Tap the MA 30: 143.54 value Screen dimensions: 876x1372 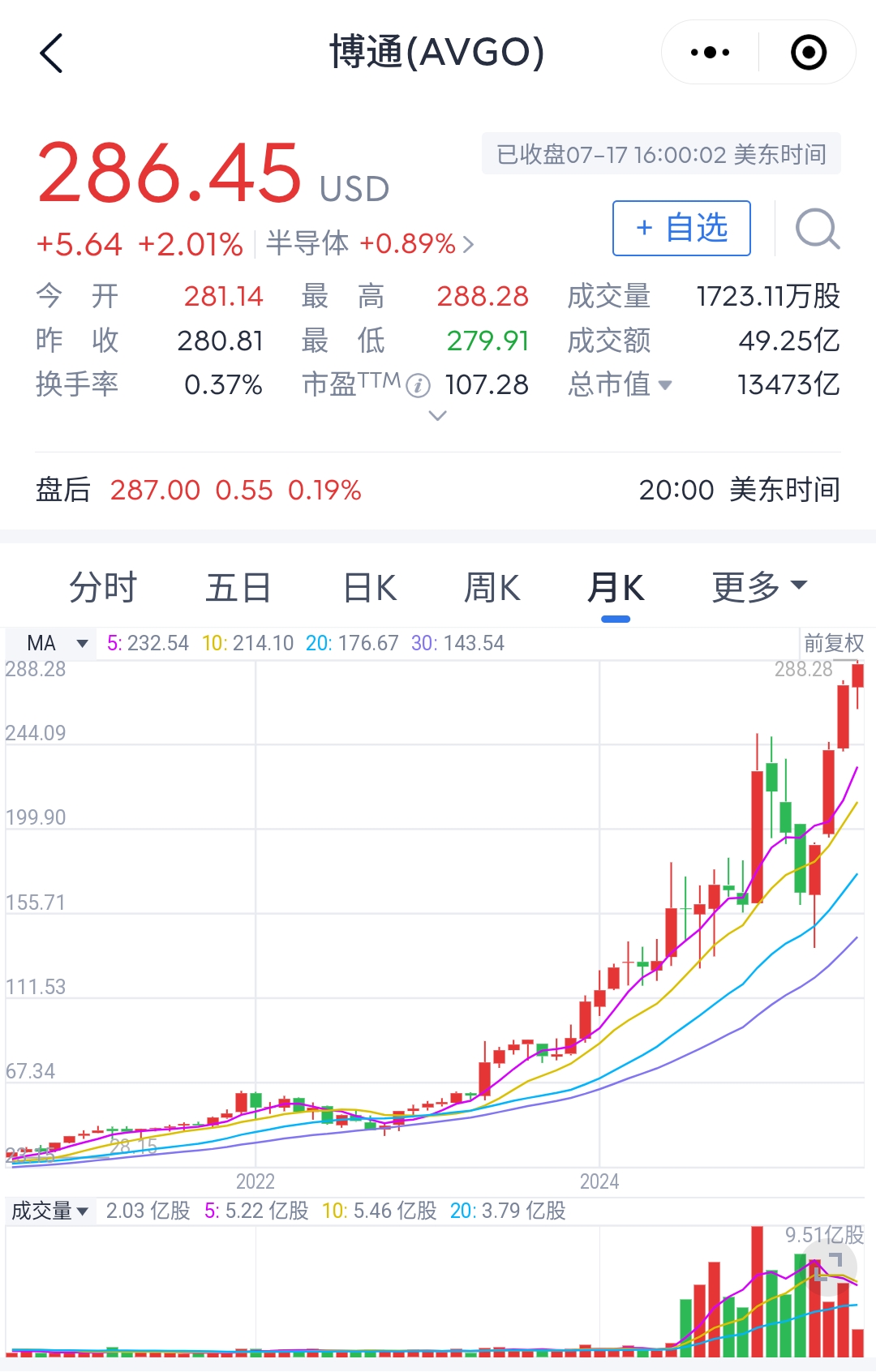(x=457, y=644)
